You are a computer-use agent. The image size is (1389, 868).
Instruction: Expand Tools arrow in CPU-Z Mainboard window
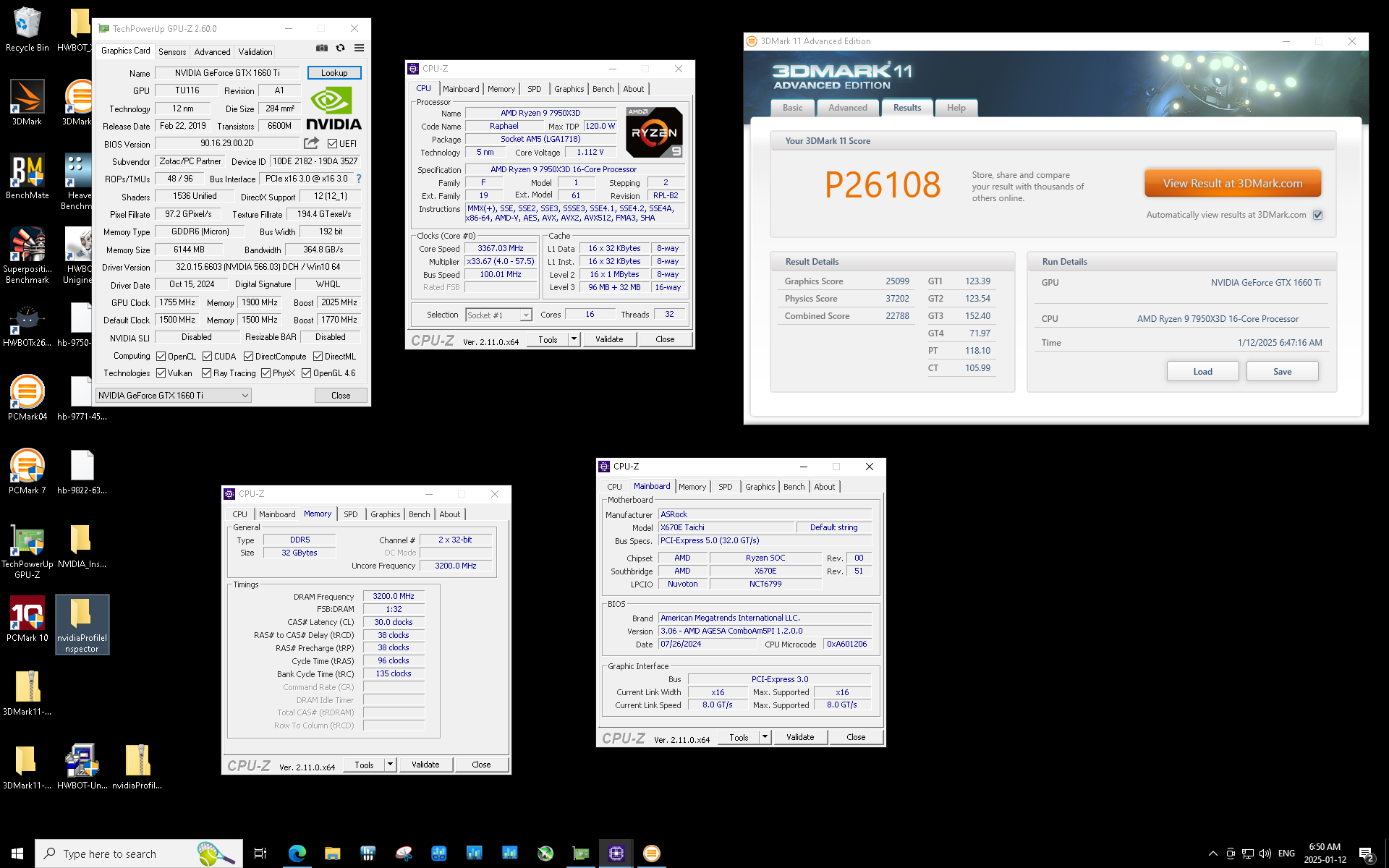click(765, 737)
